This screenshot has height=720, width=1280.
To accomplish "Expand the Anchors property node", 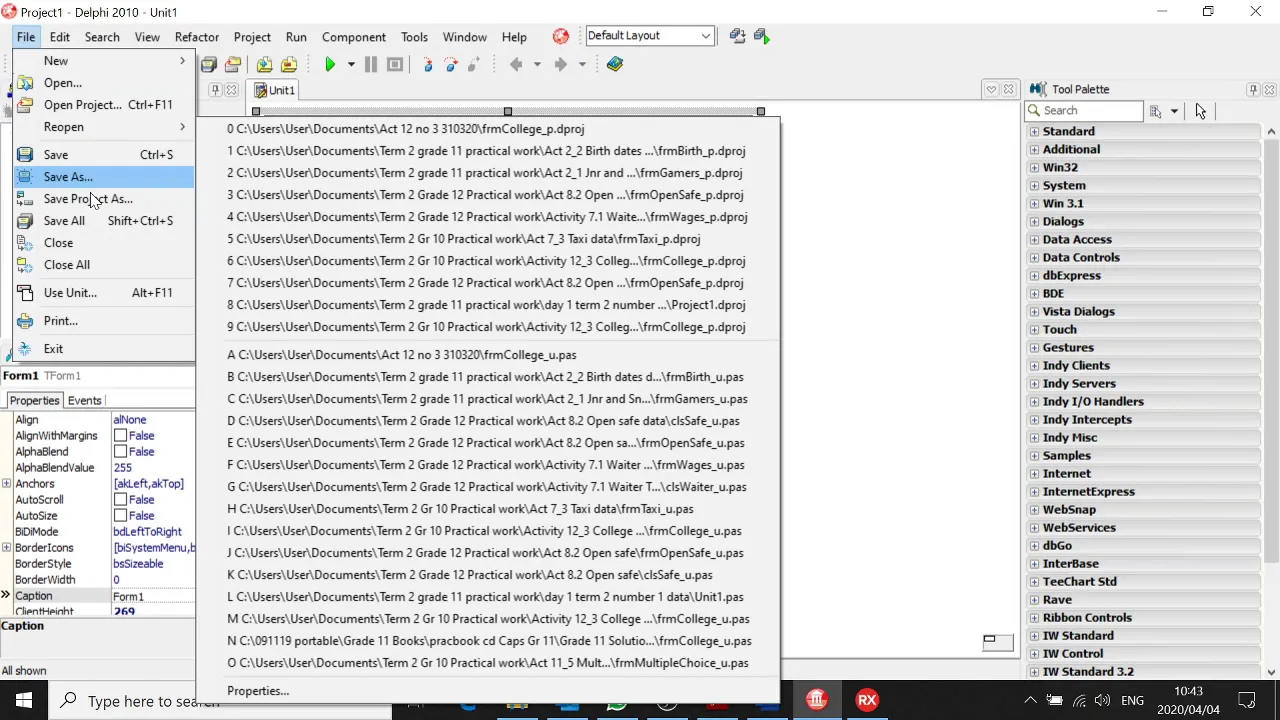I will 7,484.
